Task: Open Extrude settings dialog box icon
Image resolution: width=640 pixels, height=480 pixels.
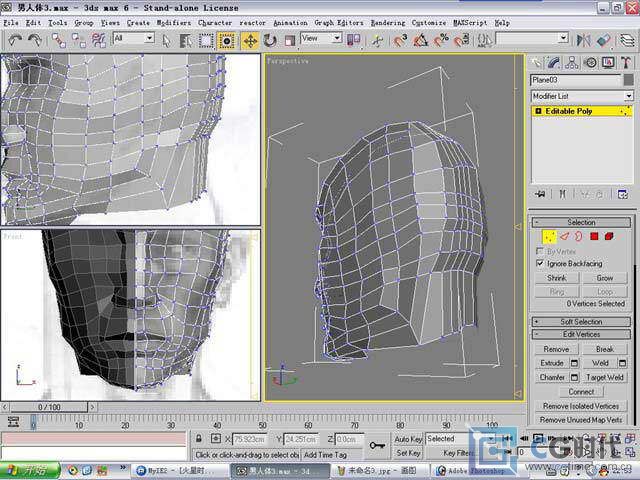Action: point(574,363)
